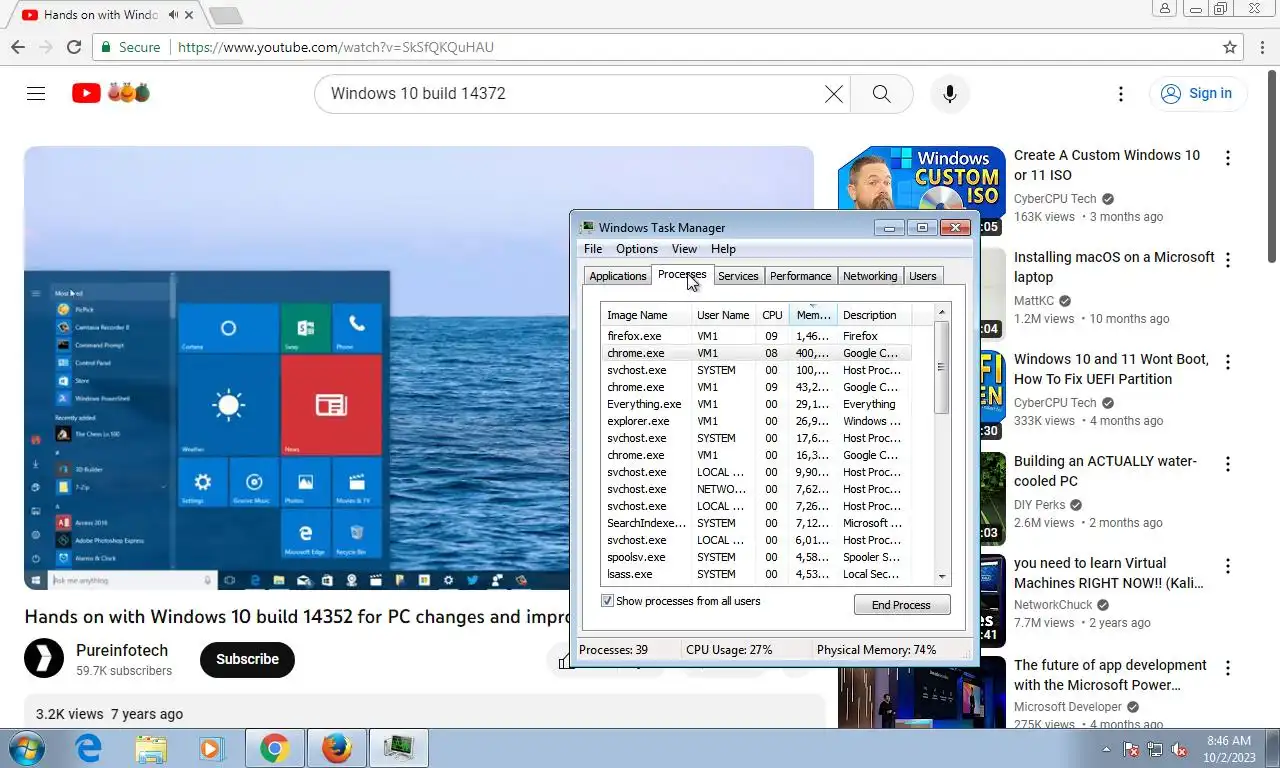The height and width of the screenshot is (768, 1280).
Task: Show hidden tray icons arrow
Action: [1106, 749]
